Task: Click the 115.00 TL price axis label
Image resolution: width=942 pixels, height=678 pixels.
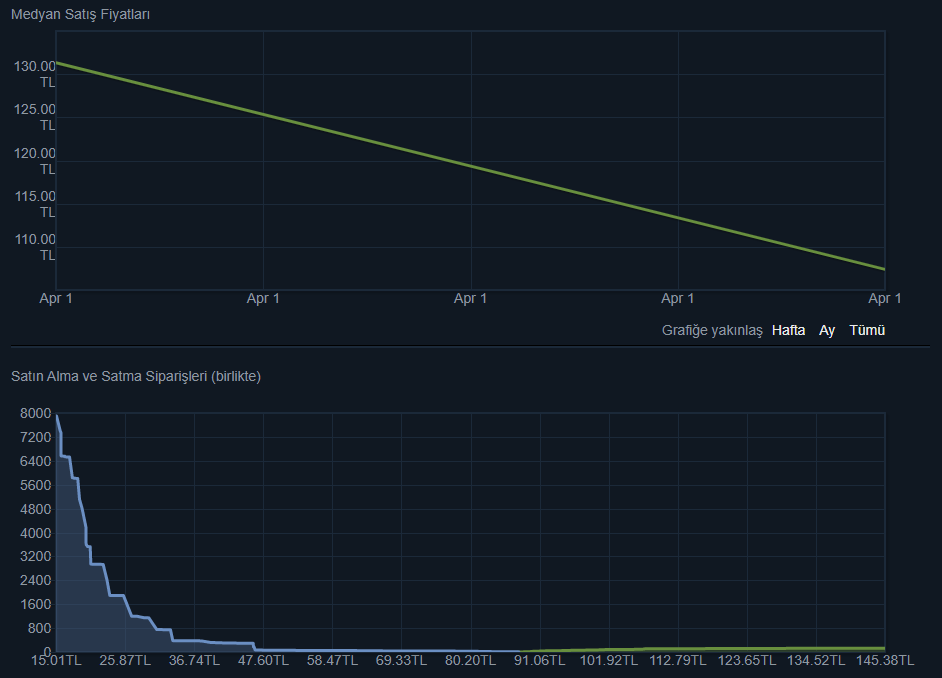Action: tap(35, 204)
